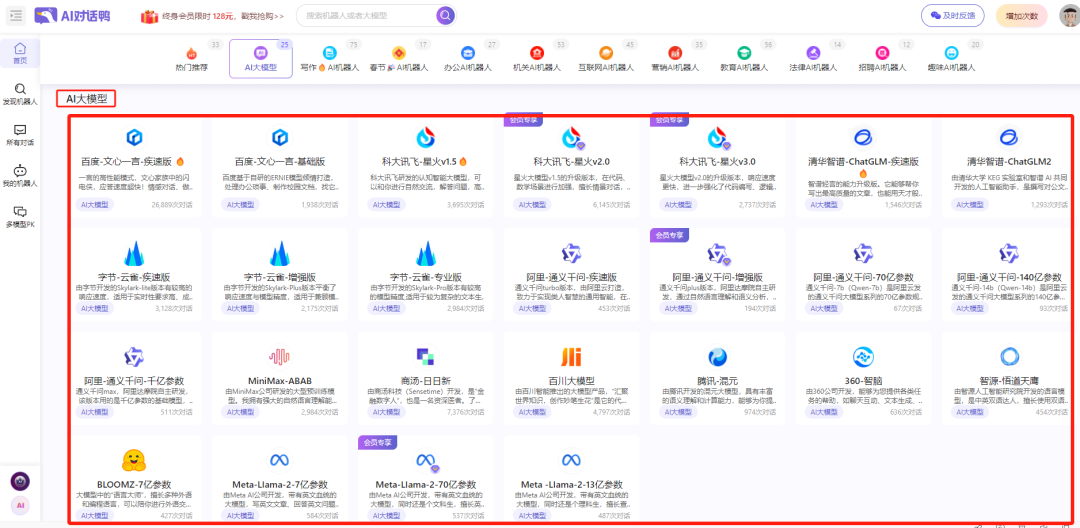Screen dimensions: 1080x528
Task: Click the 字节-云雀-增强版 card title
Action: 279,277
